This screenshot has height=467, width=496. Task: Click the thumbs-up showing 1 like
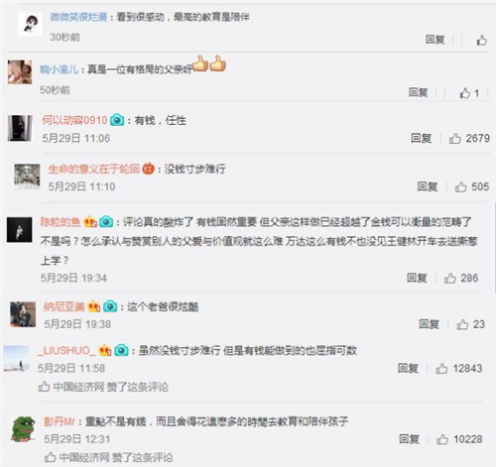(x=465, y=93)
